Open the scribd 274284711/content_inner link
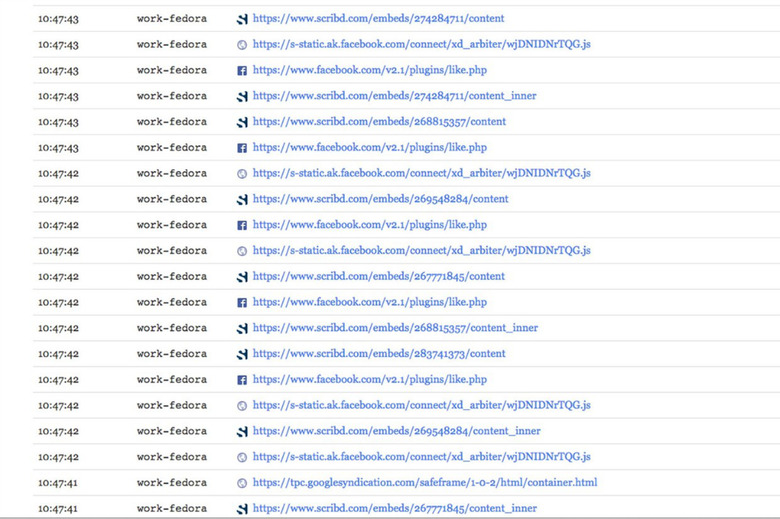The image size is (780, 519). click(394, 96)
